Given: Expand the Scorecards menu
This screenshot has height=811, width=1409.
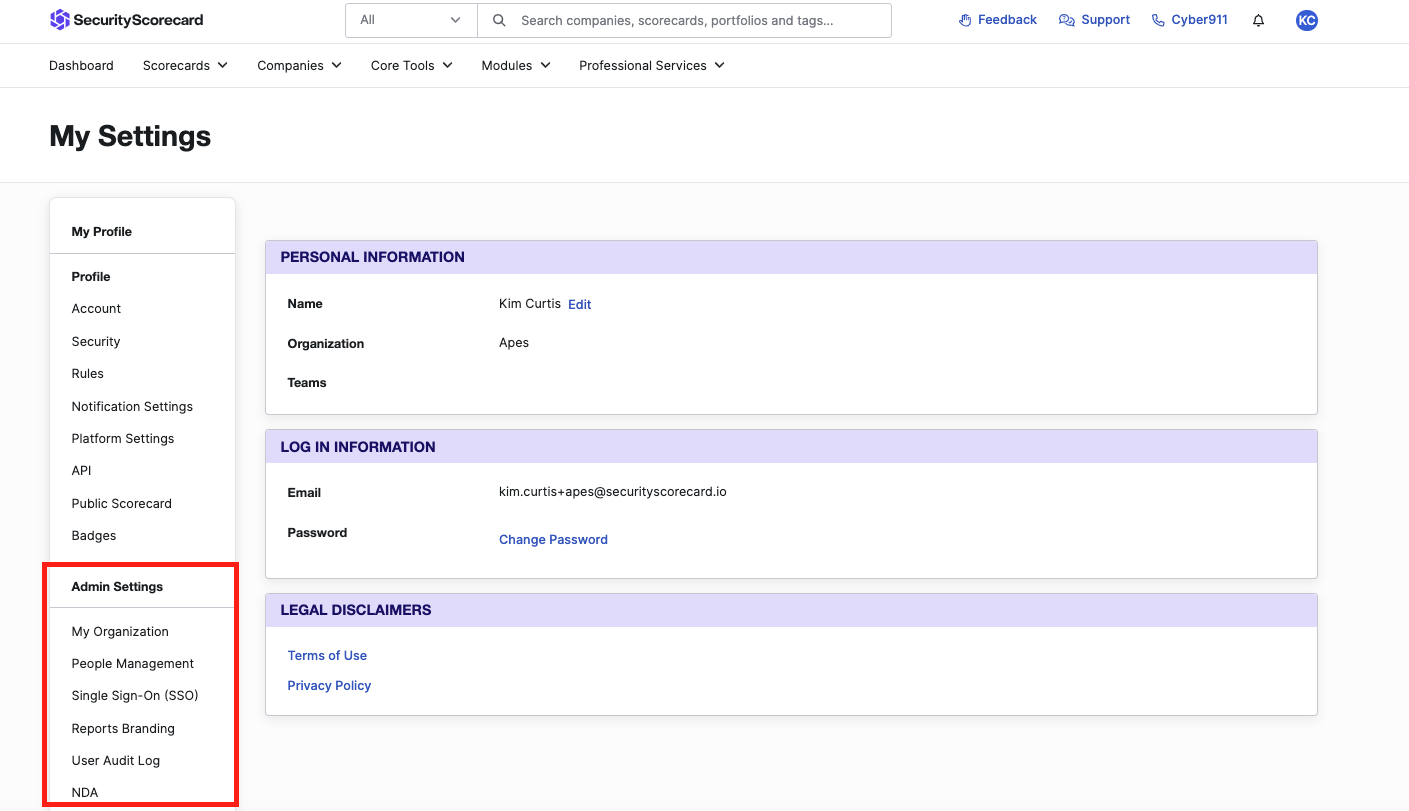Looking at the screenshot, I should point(185,65).
